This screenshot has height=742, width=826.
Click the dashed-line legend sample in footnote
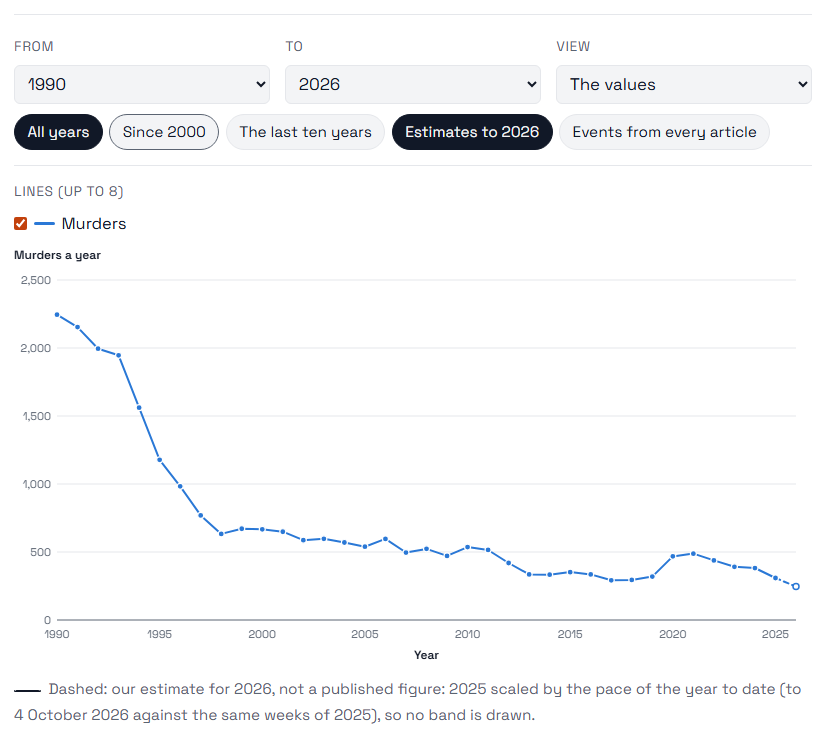click(x=27, y=690)
